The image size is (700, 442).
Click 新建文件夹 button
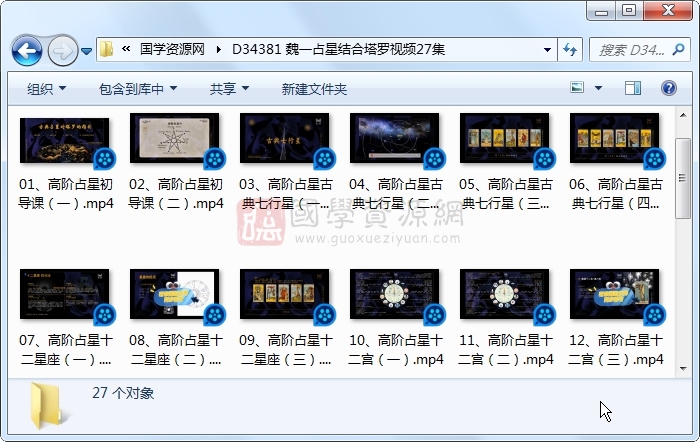(x=314, y=89)
